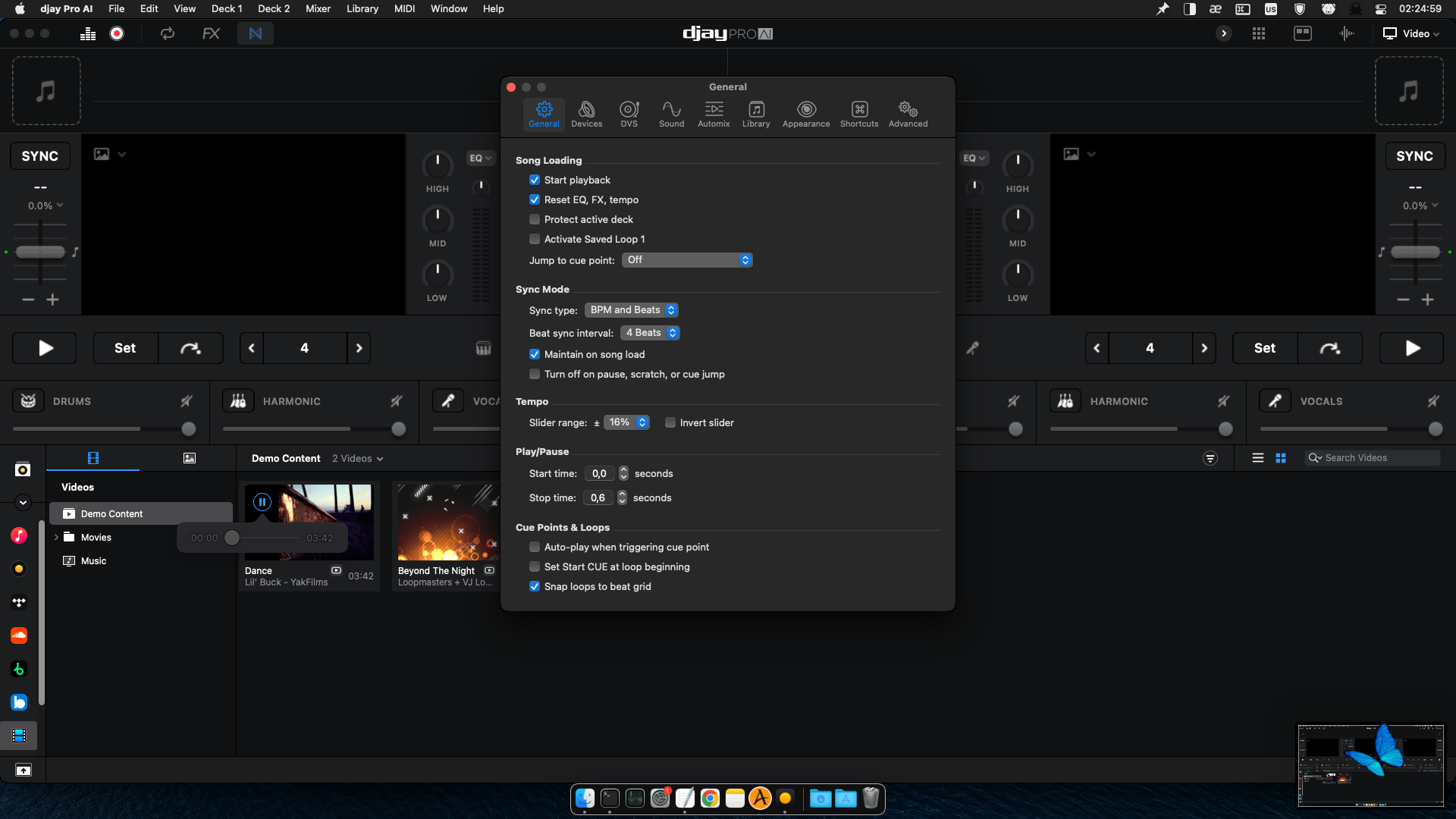This screenshot has height=819, width=1456.
Task: Check the Invert slider option
Action: (x=670, y=422)
